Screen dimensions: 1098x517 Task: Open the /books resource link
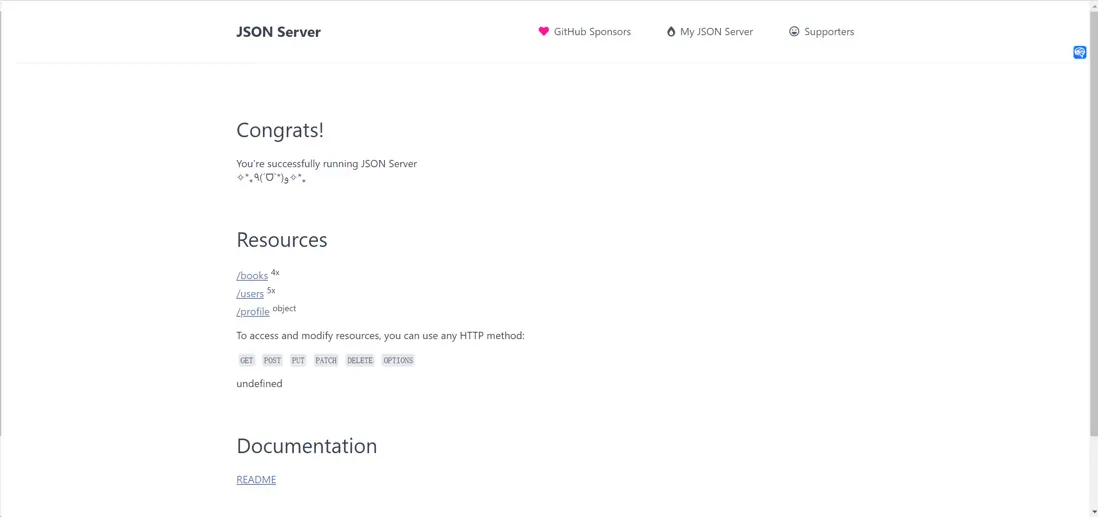pyautogui.click(x=252, y=276)
